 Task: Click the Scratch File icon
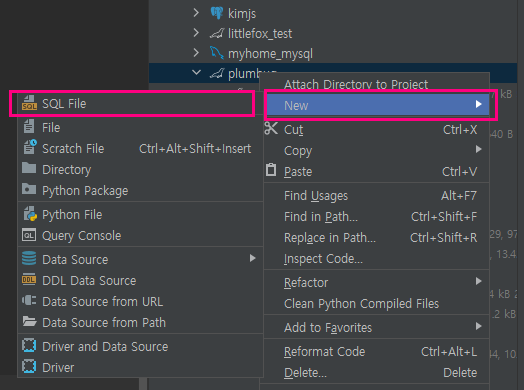pyautogui.click(x=30, y=147)
